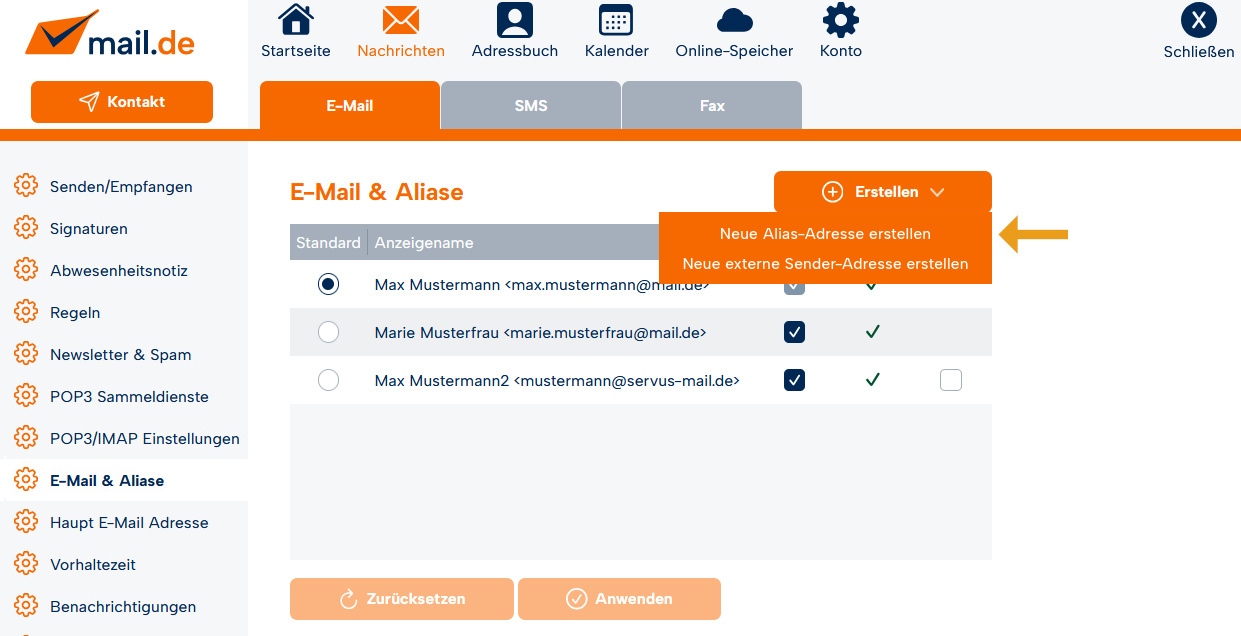Image resolution: width=1241 pixels, height=636 pixels.
Task: Switch to the Fax tab
Action: 712,106
